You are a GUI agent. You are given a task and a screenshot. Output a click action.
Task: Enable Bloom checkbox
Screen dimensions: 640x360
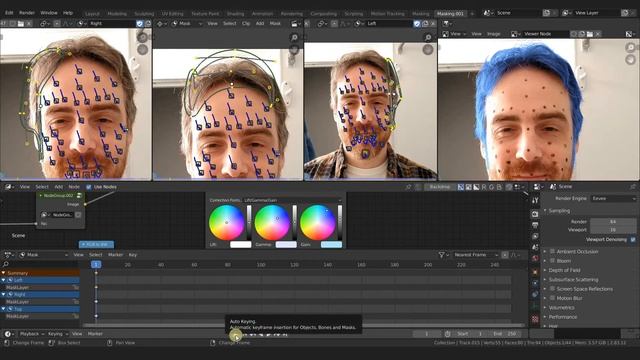[552, 261]
